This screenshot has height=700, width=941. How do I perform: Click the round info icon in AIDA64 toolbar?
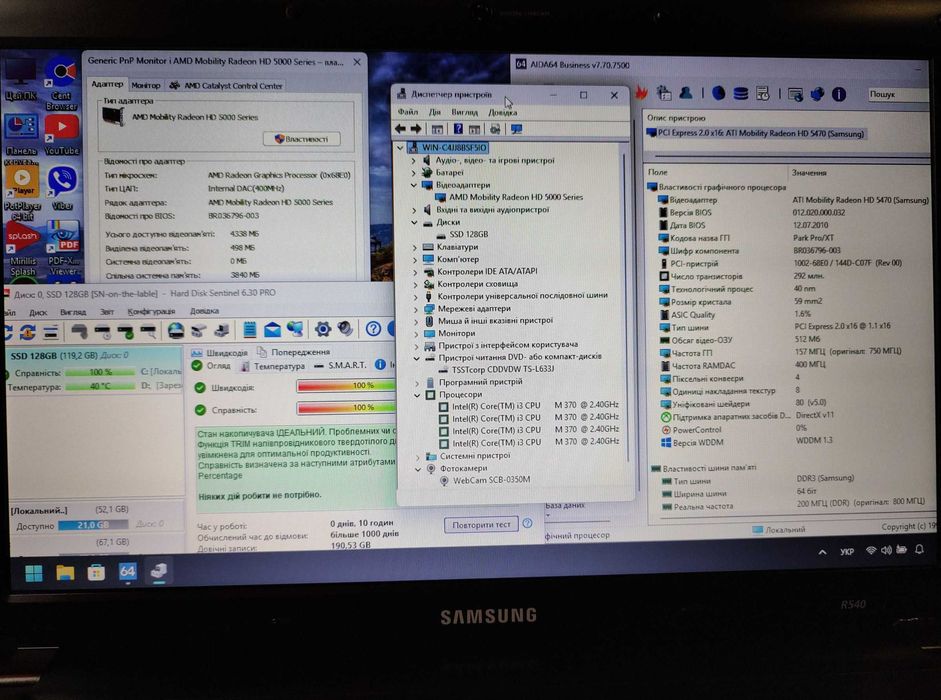point(839,94)
